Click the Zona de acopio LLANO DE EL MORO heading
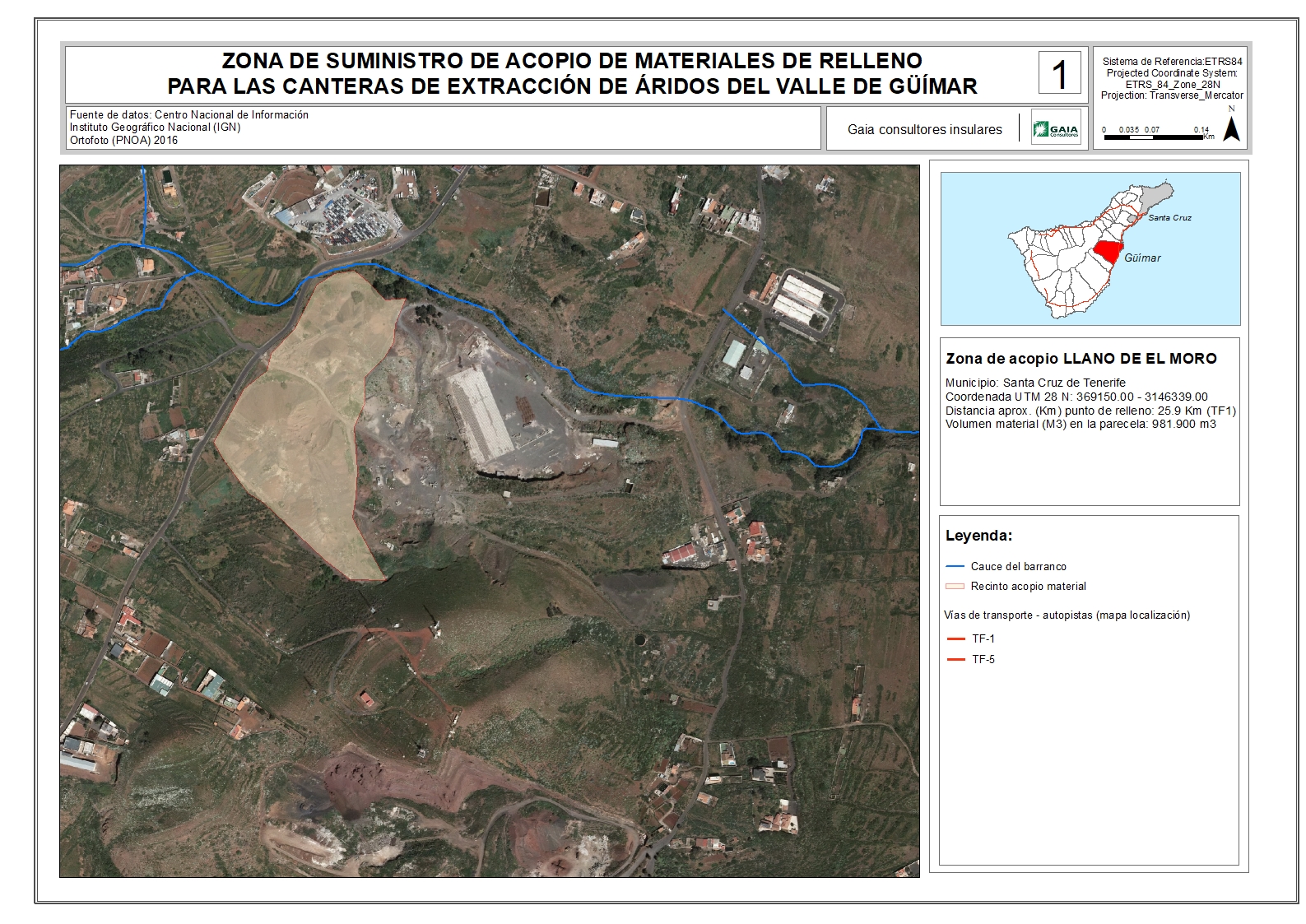Viewport: 1306px width, 924px height. tap(1081, 359)
